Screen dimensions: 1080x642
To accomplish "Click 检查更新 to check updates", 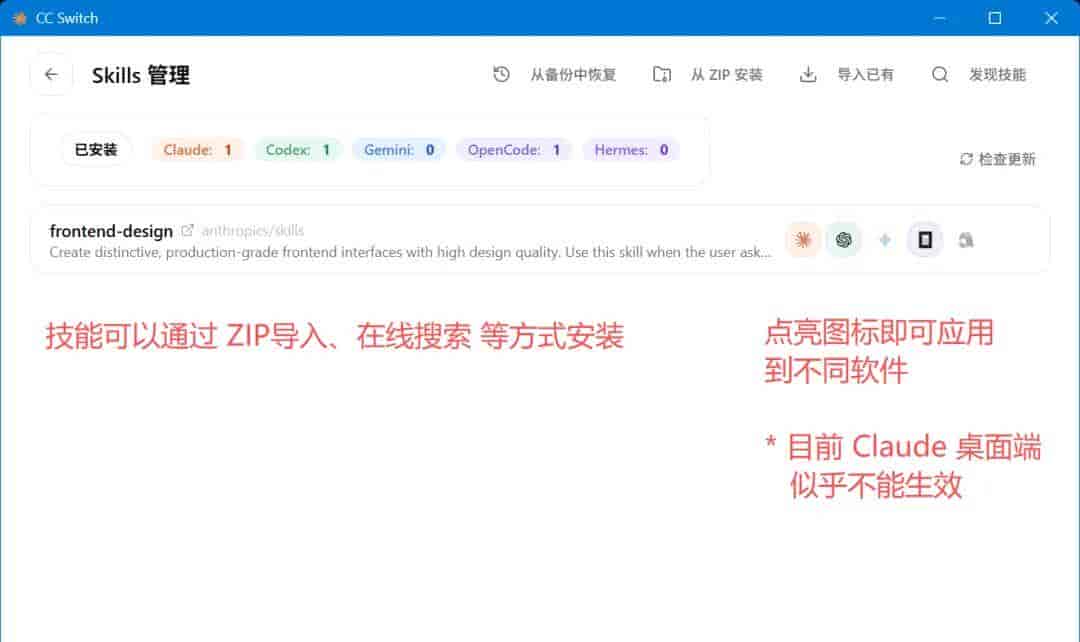I will point(1007,159).
